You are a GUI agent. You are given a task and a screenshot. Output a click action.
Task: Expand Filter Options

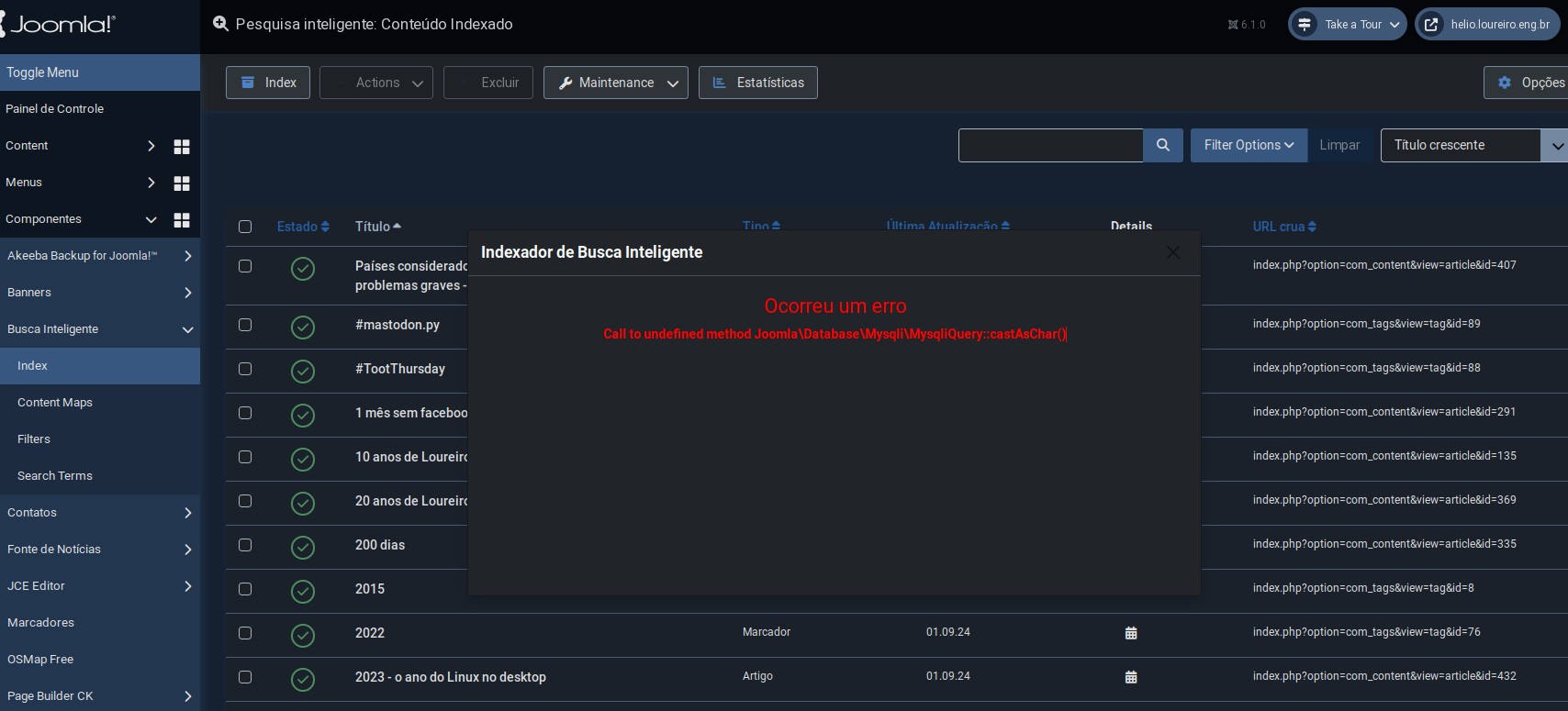pos(1248,145)
